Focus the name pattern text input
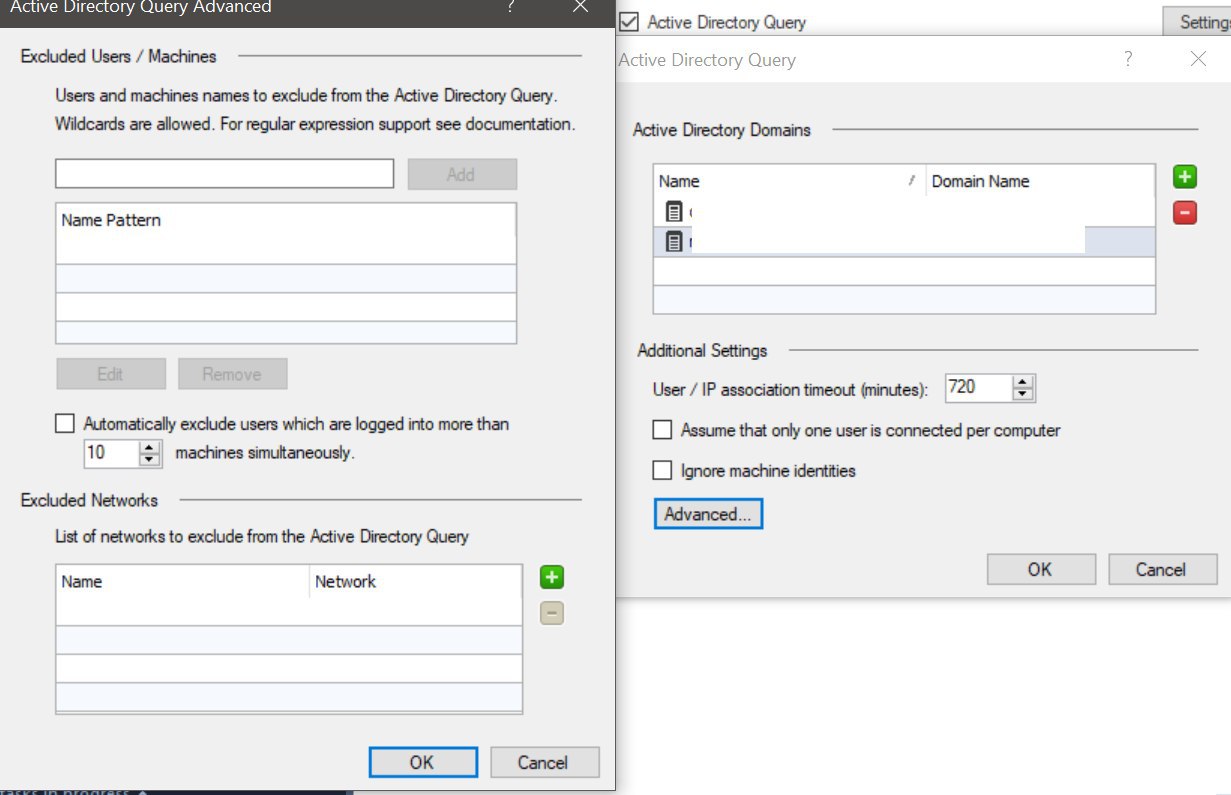 coord(224,173)
